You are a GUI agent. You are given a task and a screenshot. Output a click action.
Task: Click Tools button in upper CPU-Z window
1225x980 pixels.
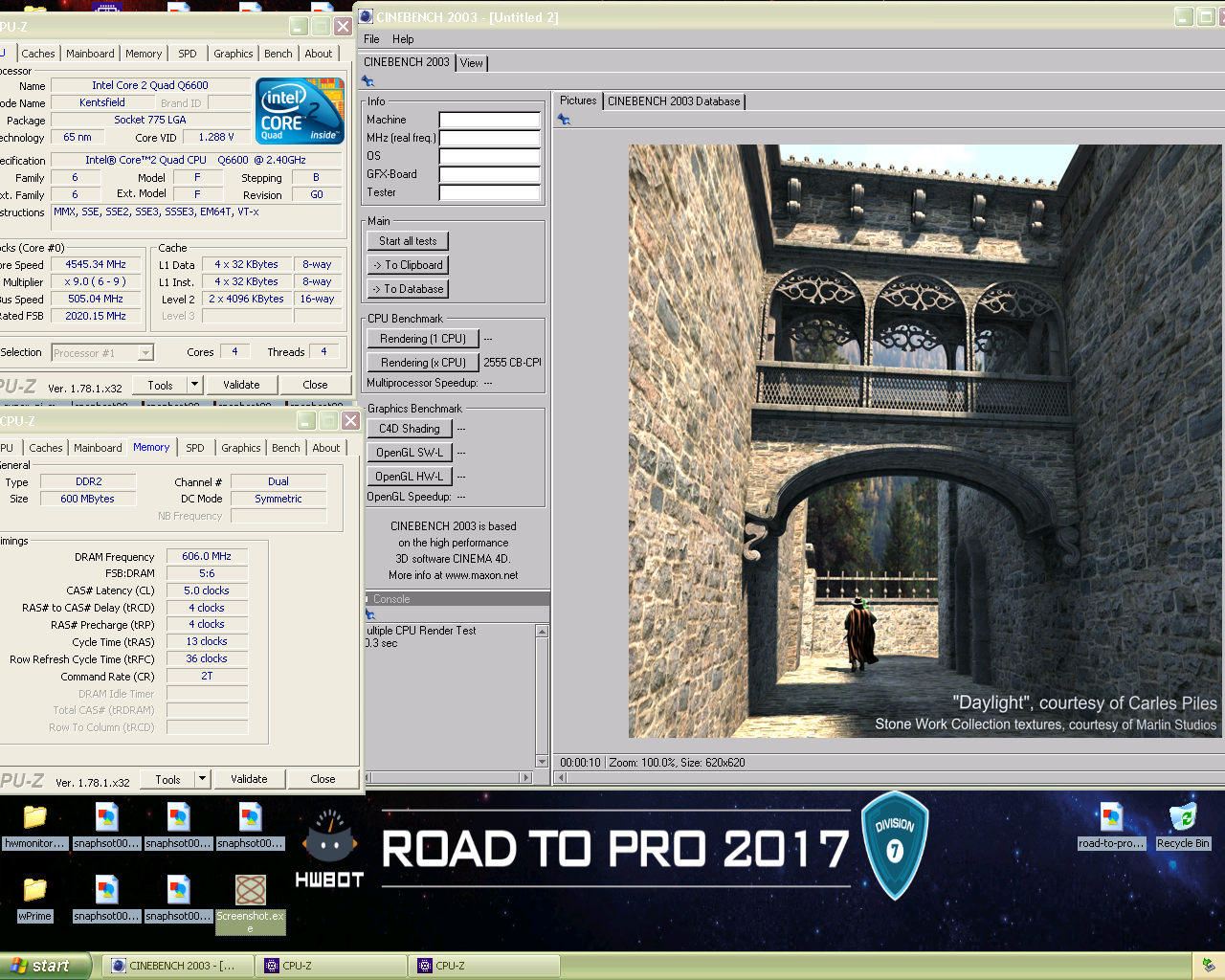(160, 385)
